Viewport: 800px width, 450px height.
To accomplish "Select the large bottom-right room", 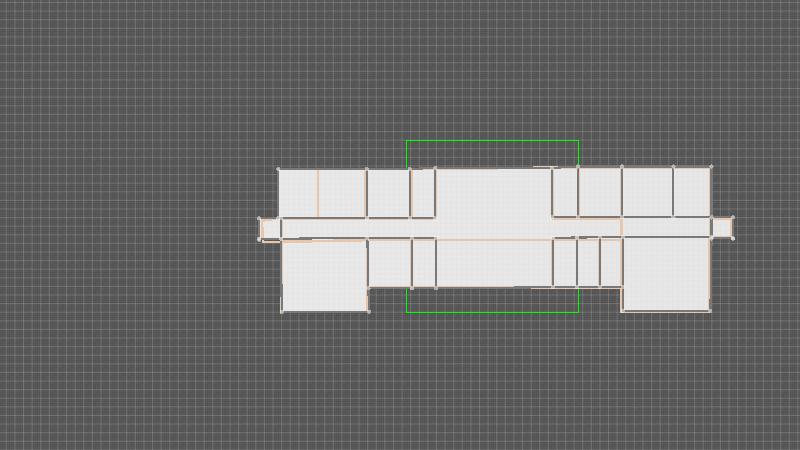I will pos(666,273).
